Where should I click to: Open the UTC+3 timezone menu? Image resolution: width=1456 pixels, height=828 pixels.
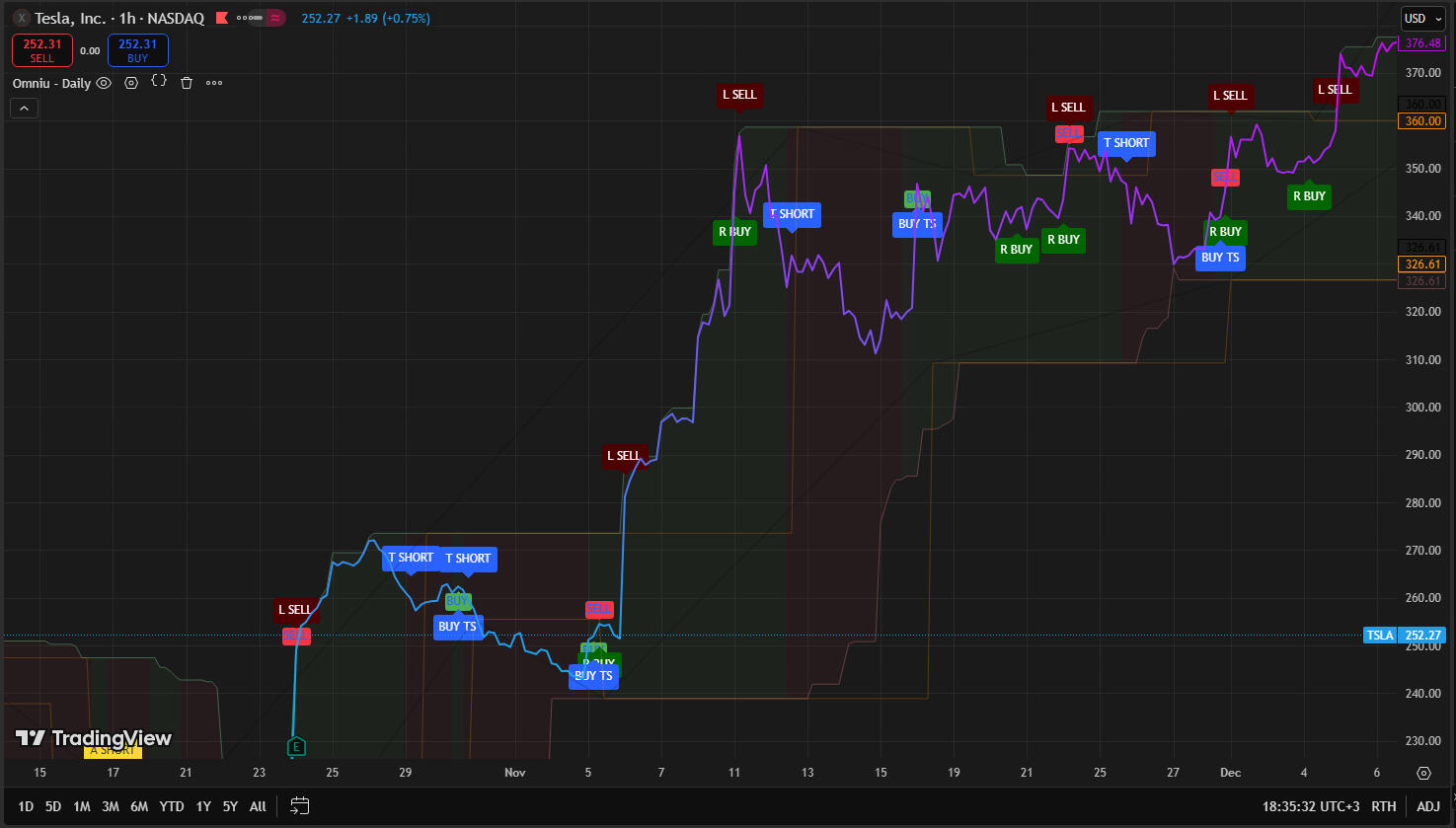pyautogui.click(x=1311, y=806)
